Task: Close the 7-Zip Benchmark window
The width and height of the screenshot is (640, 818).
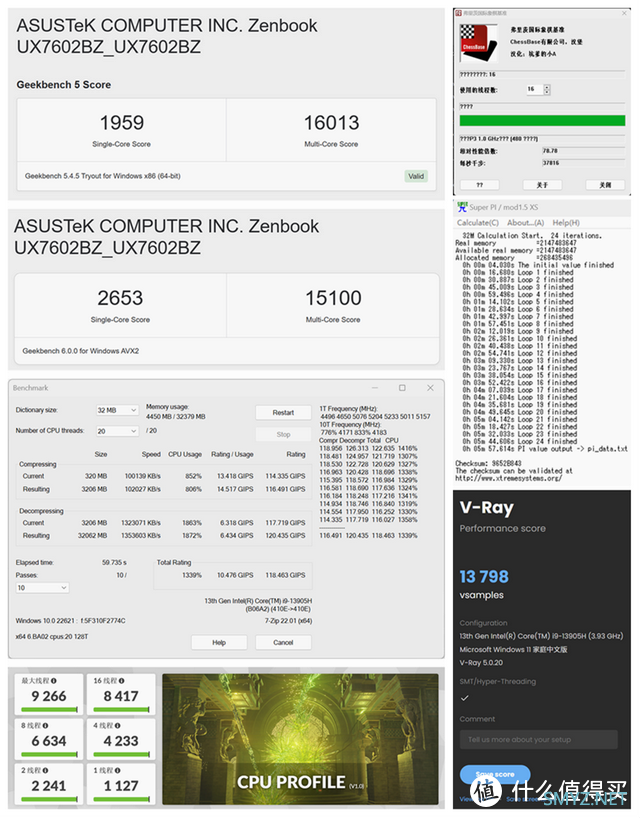Action: (x=430, y=388)
